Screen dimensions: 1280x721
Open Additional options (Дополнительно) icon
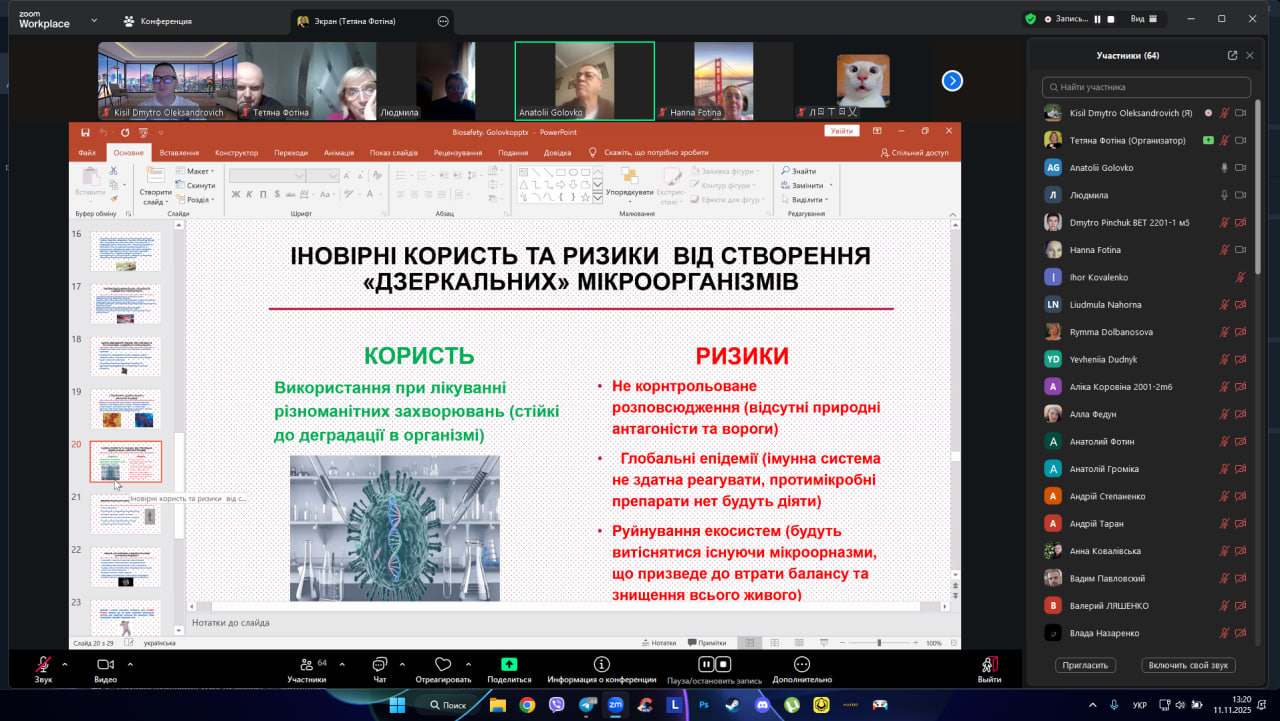[x=801, y=665]
